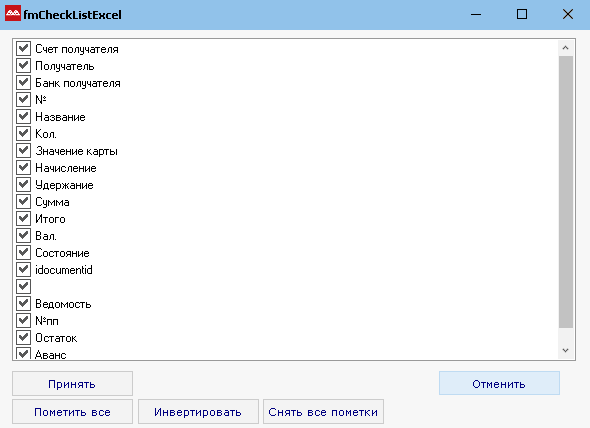Toggle the "Удержание" checkbox
This screenshot has height=428, width=590.
point(23,184)
